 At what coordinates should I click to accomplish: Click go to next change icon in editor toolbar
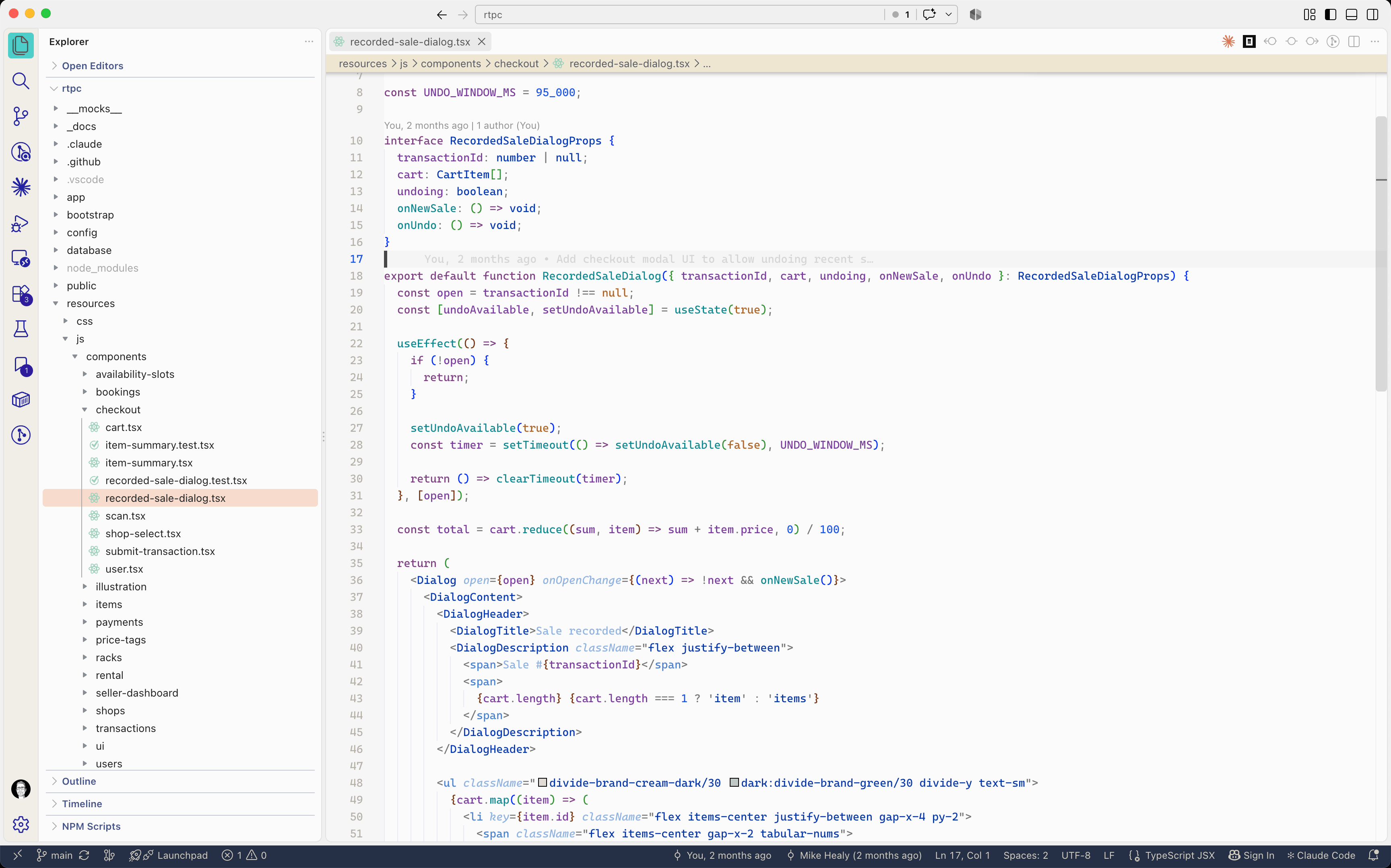point(1312,41)
